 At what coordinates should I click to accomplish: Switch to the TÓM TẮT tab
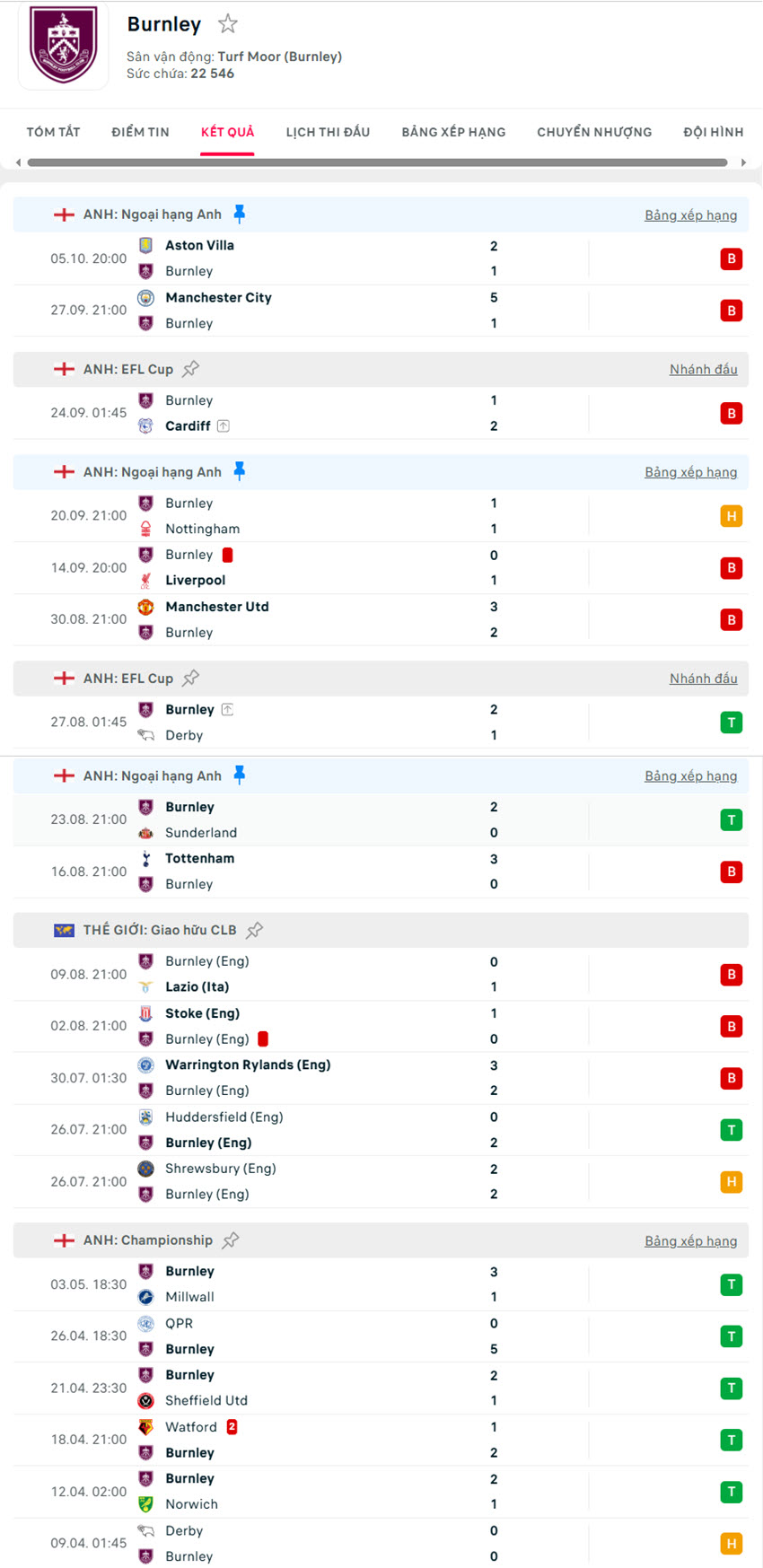coord(53,132)
